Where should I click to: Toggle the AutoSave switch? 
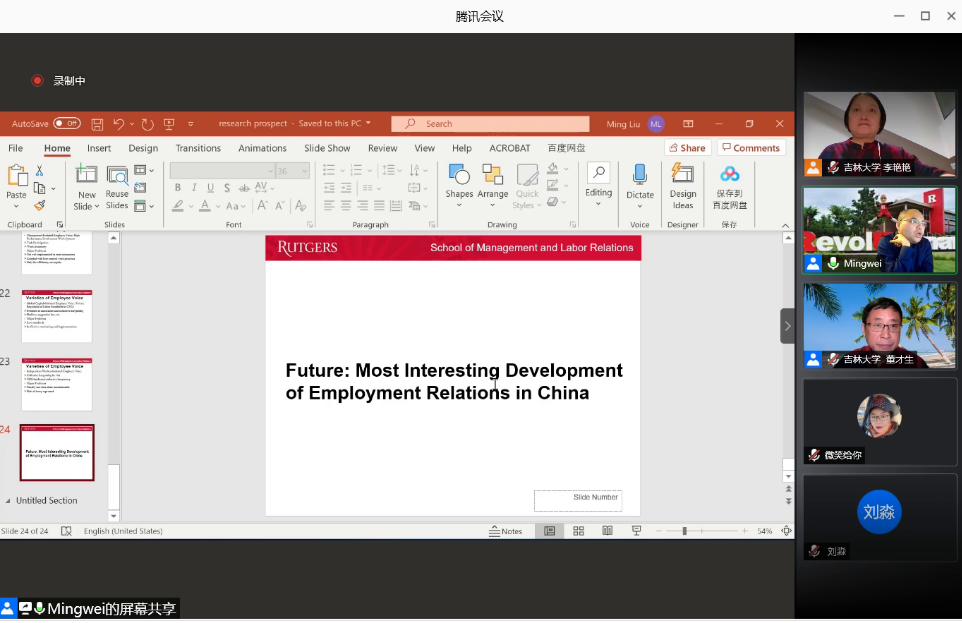coord(67,124)
